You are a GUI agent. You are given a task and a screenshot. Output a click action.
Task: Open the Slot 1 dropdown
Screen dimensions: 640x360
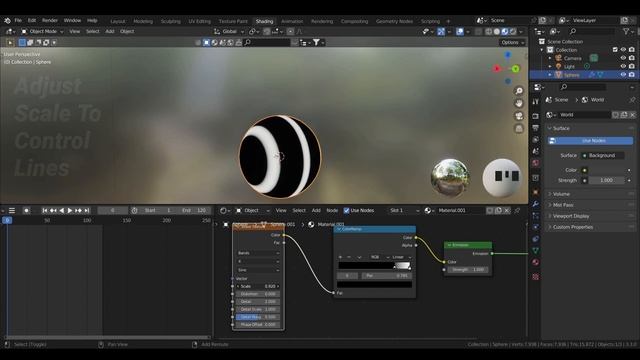(404, 211)
